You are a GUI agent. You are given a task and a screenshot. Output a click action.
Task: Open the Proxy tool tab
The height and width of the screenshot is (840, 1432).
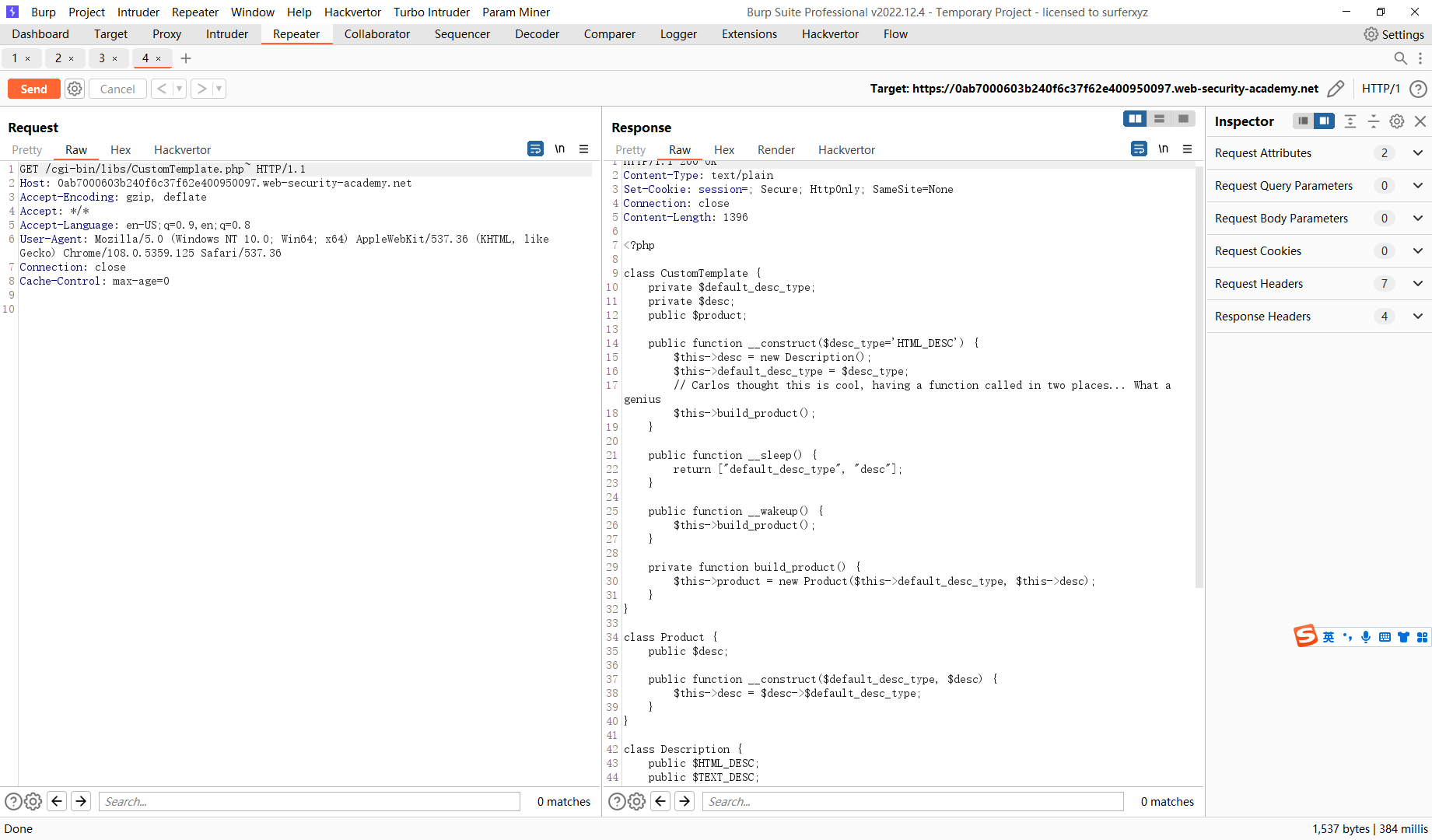coord(166,34)
